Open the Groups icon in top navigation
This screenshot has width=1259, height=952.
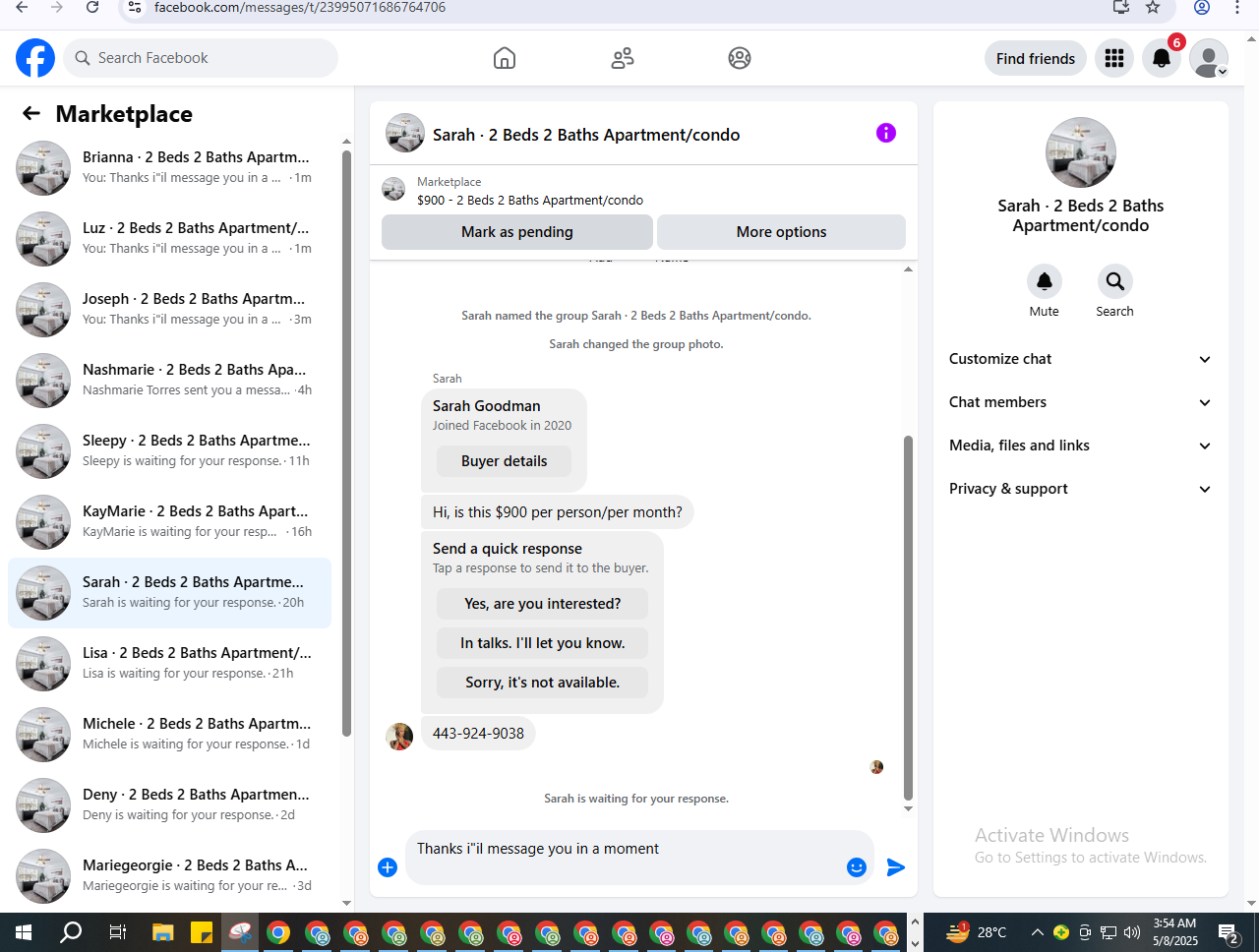coord(740,58)
